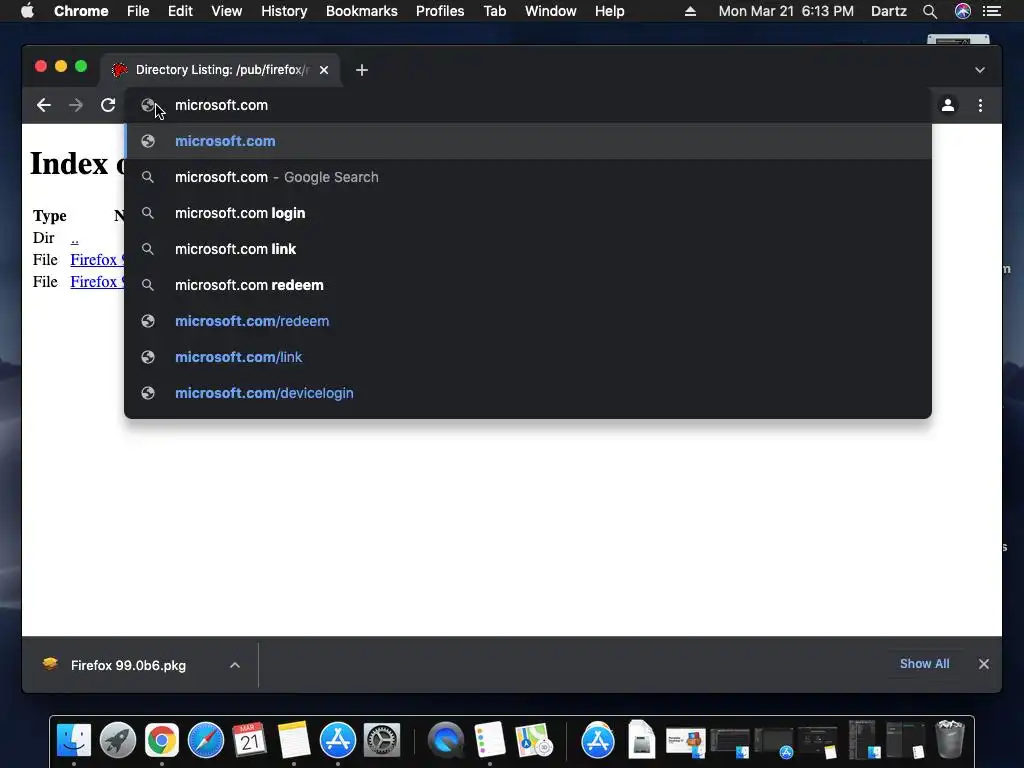
Task: Open Spotlight search in the menu bar
Action: pyautogui.click(x=930, y=11)
